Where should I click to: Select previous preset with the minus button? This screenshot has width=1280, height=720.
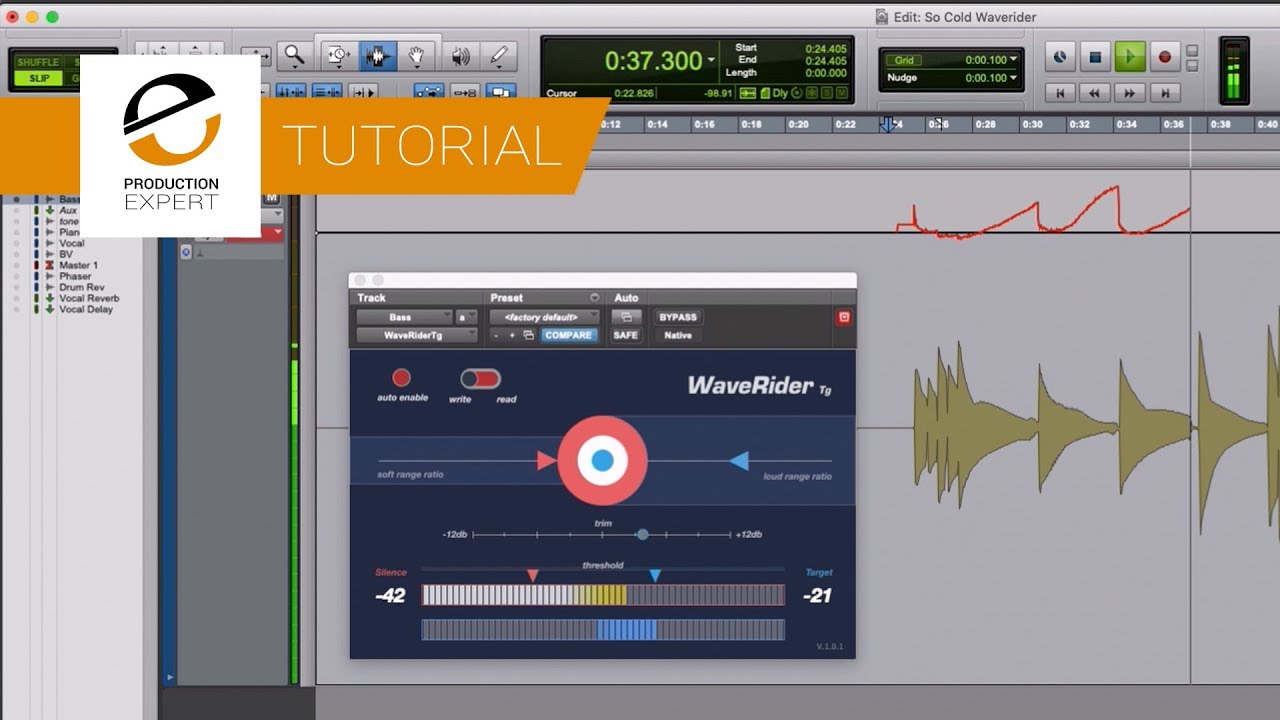[x=496, y=335]
